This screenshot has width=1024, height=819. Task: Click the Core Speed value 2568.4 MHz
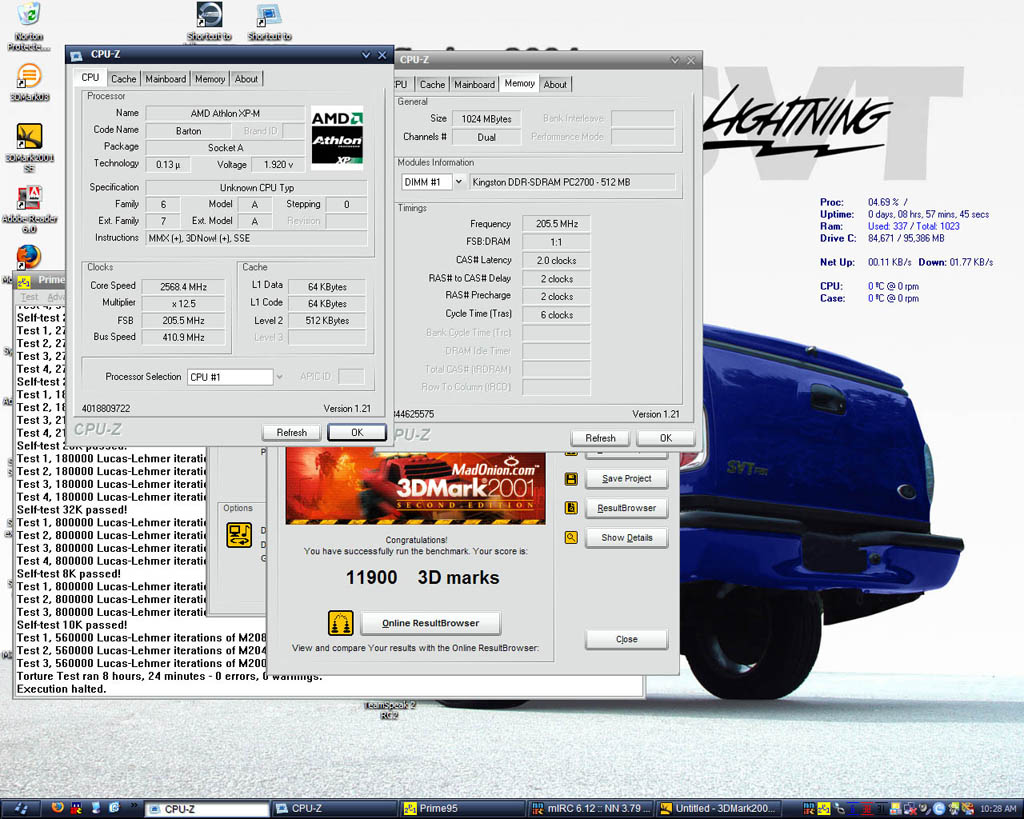tap(184, 287)
